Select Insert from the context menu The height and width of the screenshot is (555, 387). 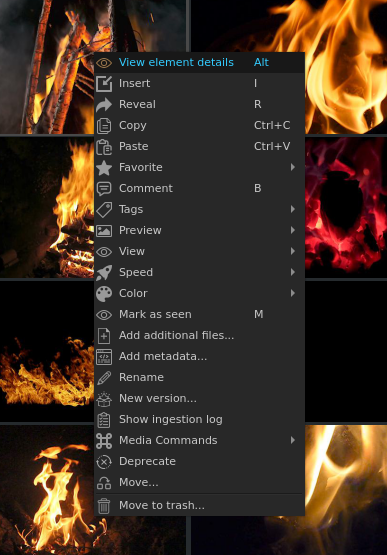tap(199, 84)
